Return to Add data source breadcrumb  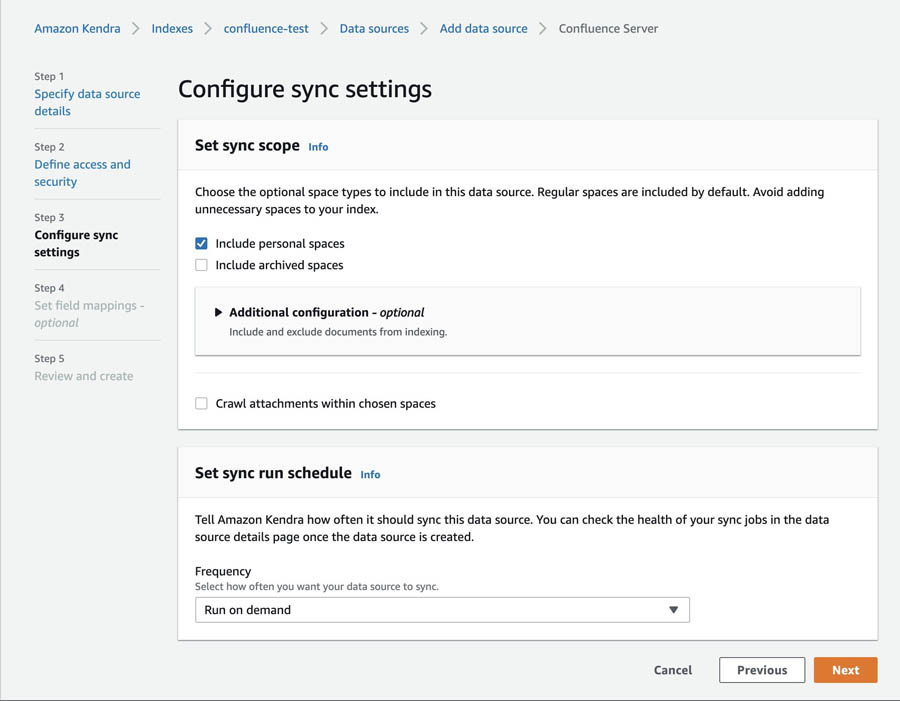coord(483,29)
